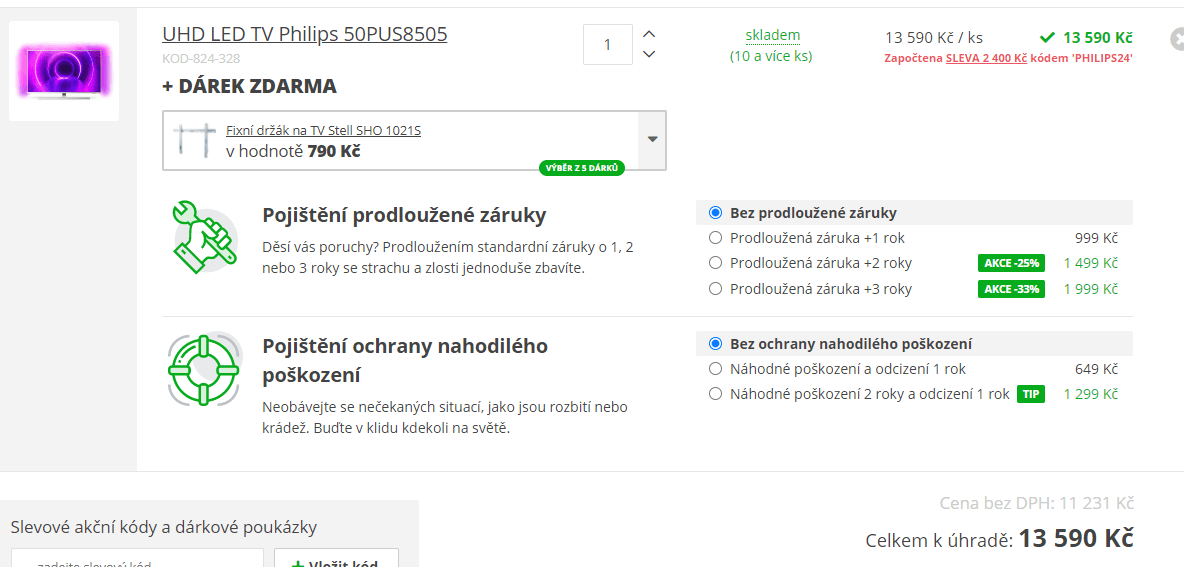Increase quantity with the up arrow
Viewport: 1184px width, 567px height.
click(x=648, y=34)
